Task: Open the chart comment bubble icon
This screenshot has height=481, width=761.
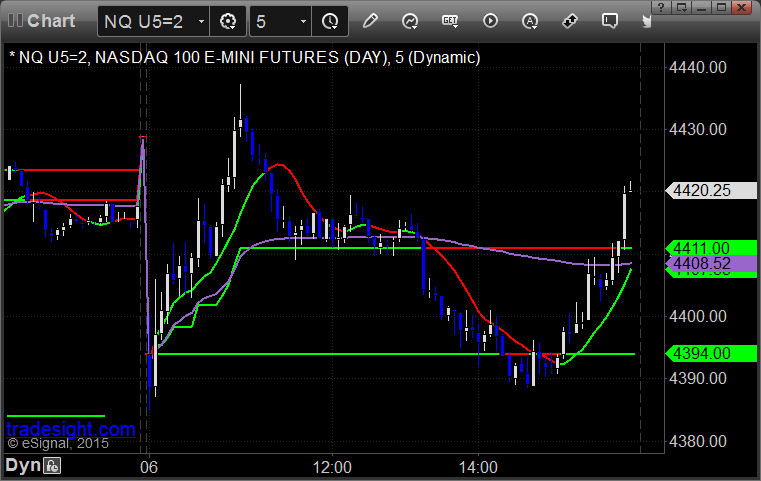Action: coord(610,21)
